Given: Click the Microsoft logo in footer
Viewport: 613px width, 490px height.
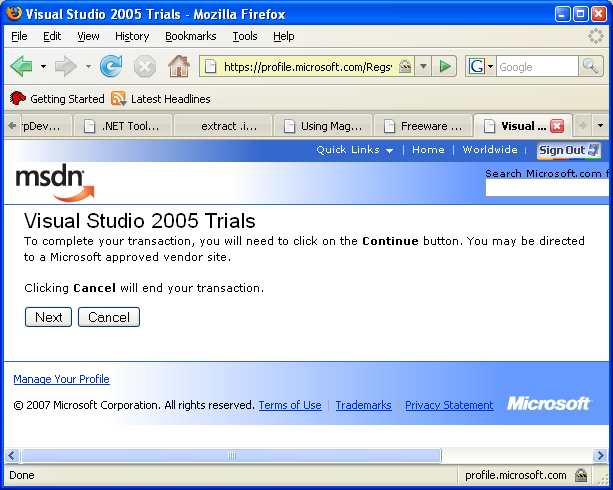Looking at the screenshot, I should pyautogui.click(x=550, y=404).
